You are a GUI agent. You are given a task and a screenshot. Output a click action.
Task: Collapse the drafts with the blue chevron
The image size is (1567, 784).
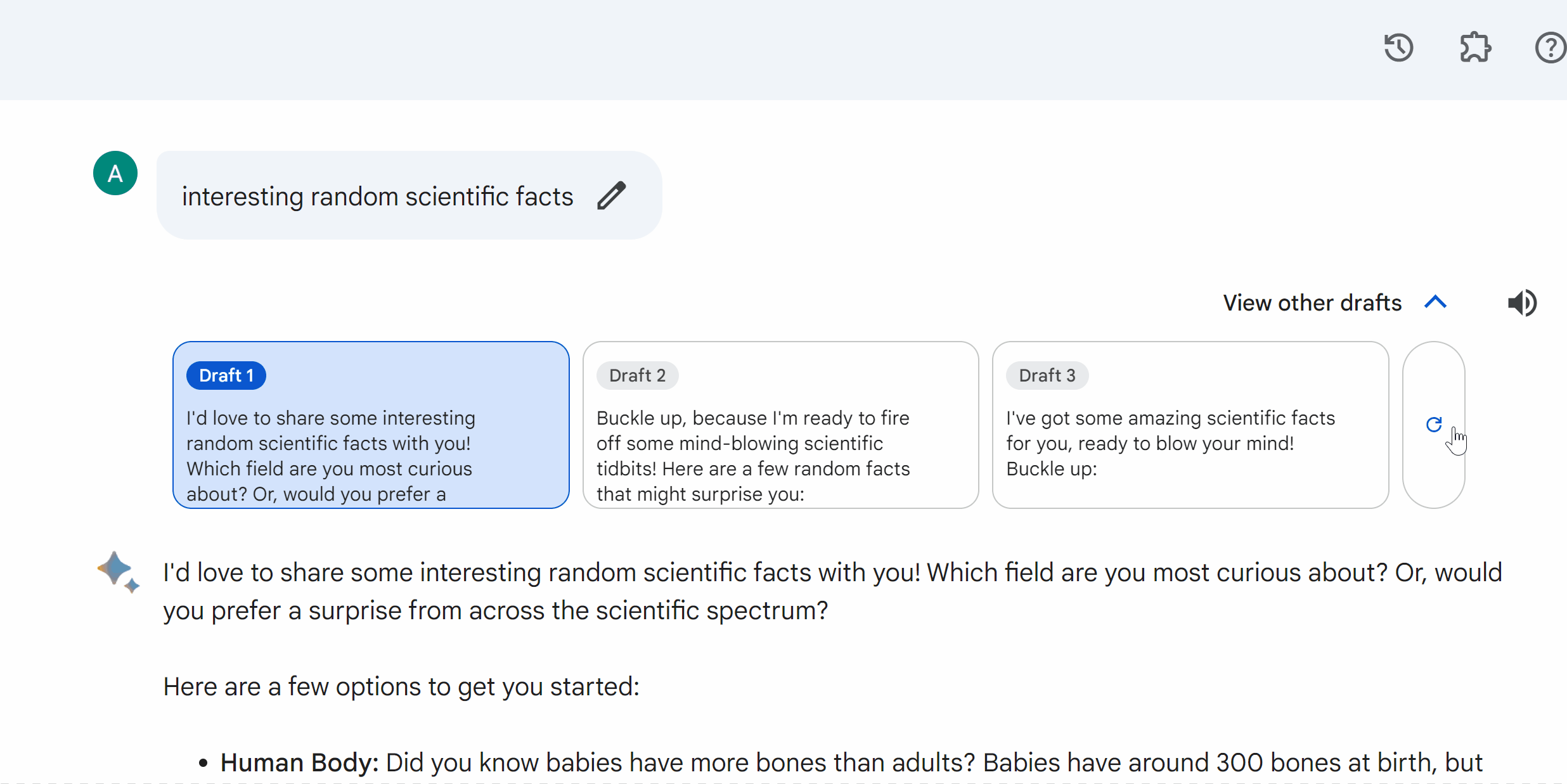1436,302
